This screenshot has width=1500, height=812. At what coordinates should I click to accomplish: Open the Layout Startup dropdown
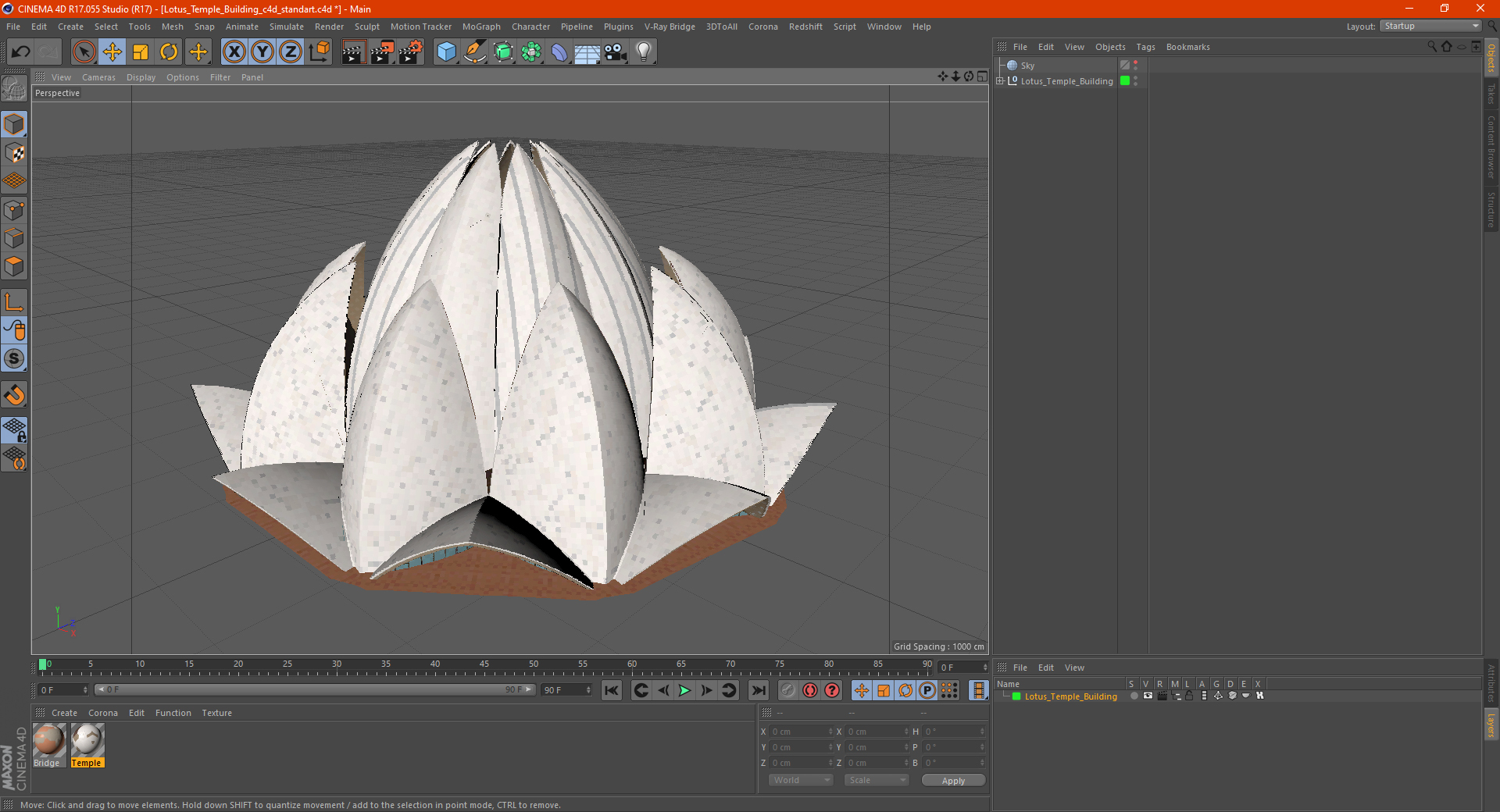point(1430,27)
